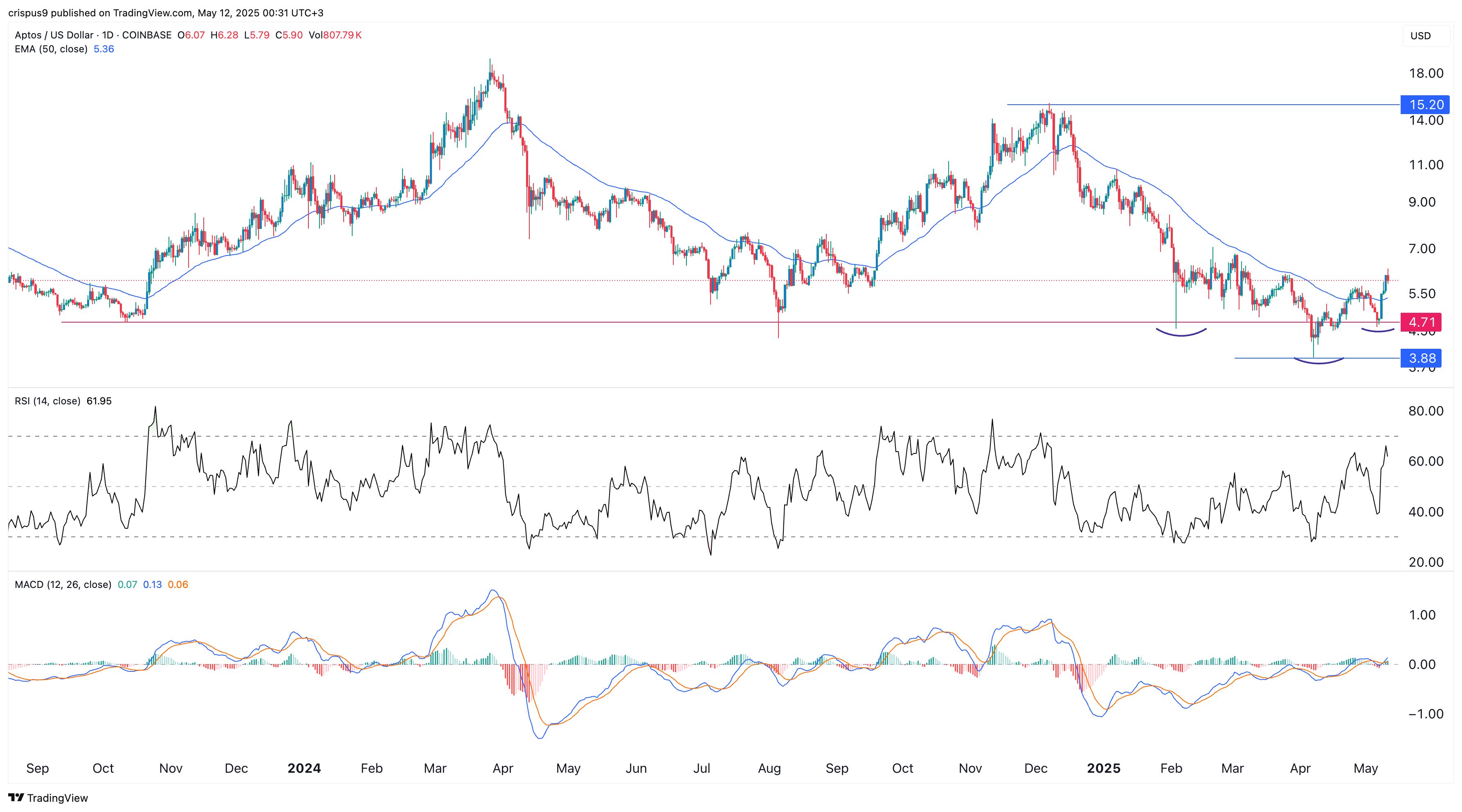Viewport: 1462px width, 812px height.
Task: Click the 15.20 blue price label
Action: pyautogui.click(x=1425, y=104)
